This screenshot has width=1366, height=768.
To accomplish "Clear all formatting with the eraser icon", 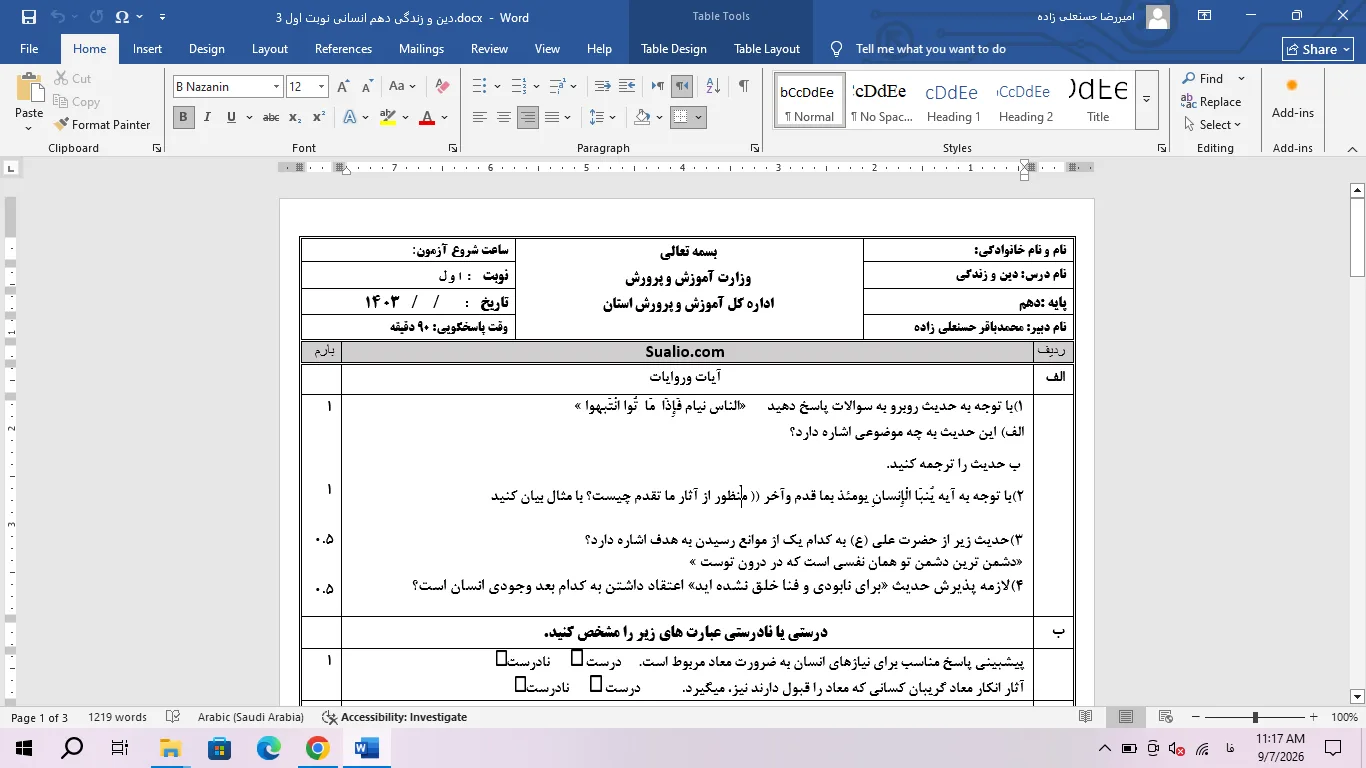I will click(x=443, y=87).
